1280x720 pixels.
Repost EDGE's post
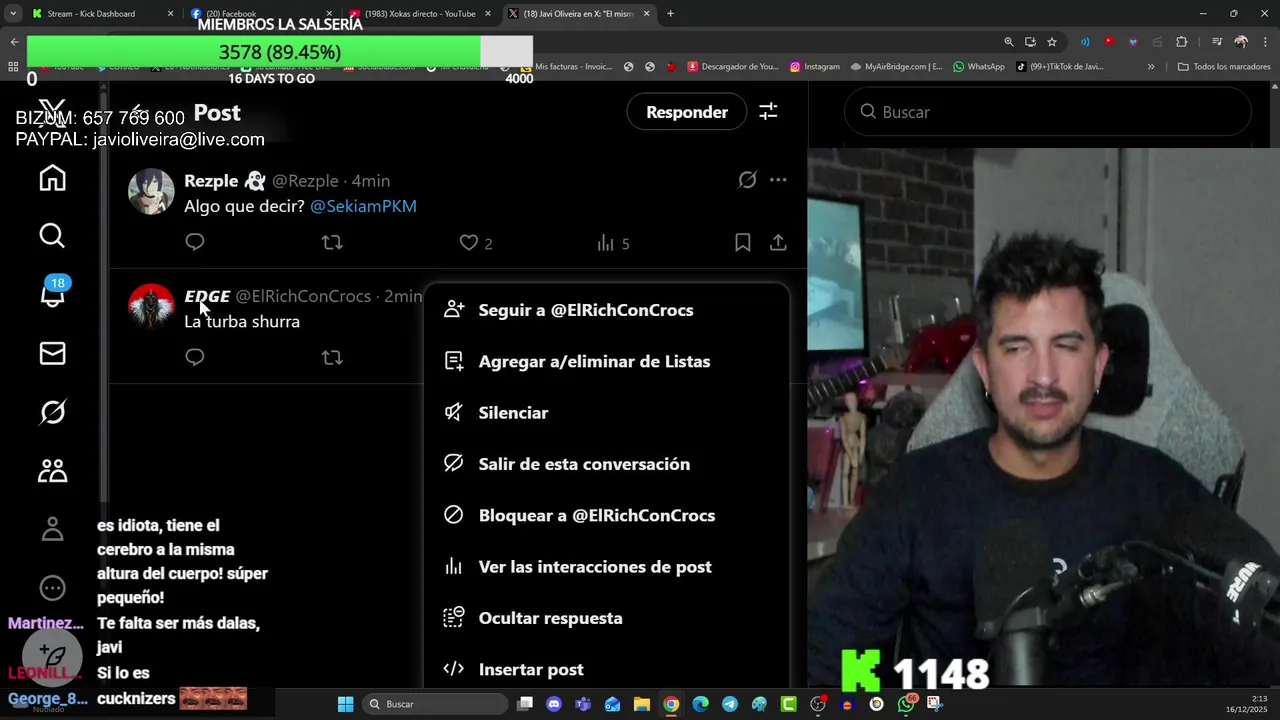332,357
